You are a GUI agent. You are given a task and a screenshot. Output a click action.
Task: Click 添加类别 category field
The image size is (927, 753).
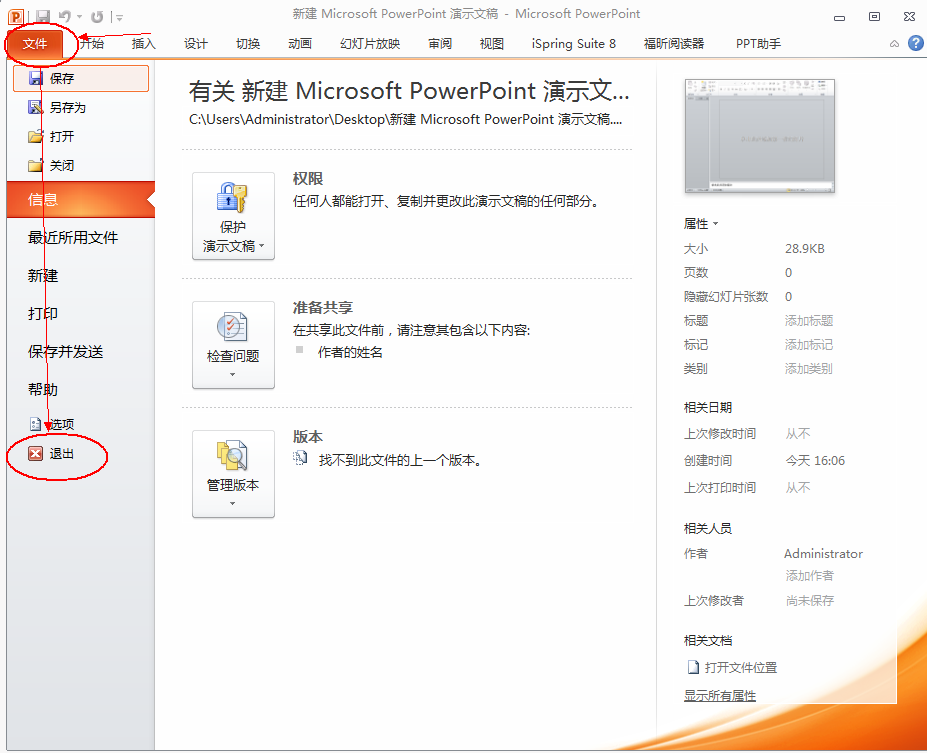(809, 369)
